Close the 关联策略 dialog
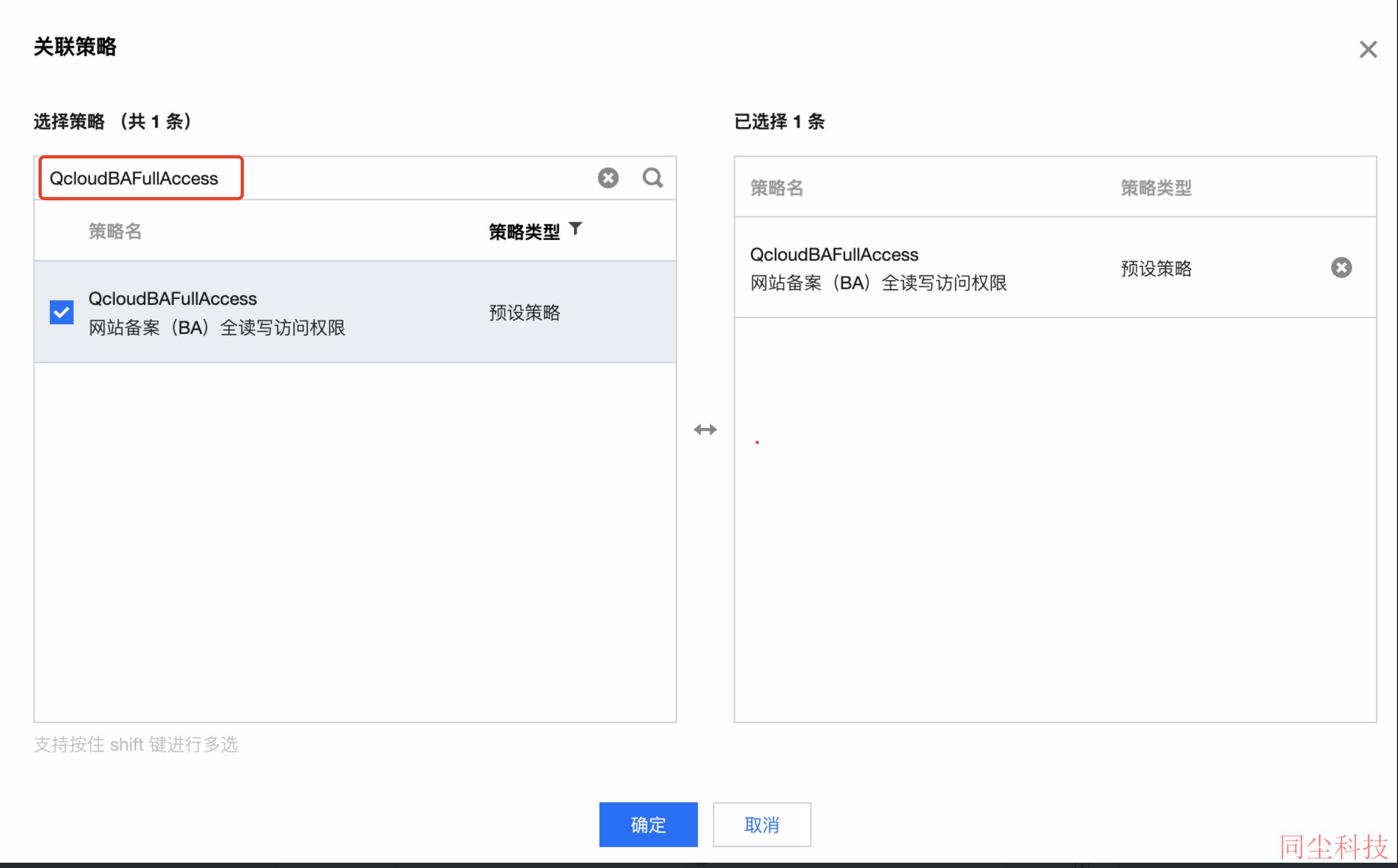This screenshot has width=1398, height=868. [x=1368, y=50]
